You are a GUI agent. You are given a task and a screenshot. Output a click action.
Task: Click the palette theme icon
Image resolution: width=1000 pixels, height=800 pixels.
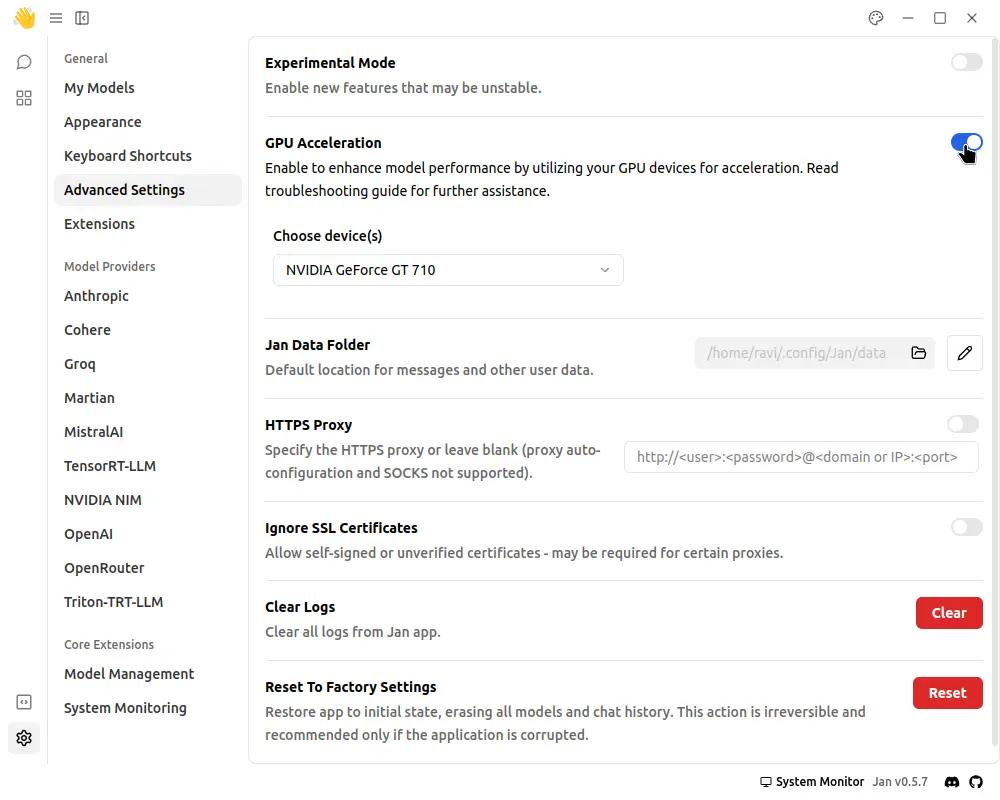point(876,18)
